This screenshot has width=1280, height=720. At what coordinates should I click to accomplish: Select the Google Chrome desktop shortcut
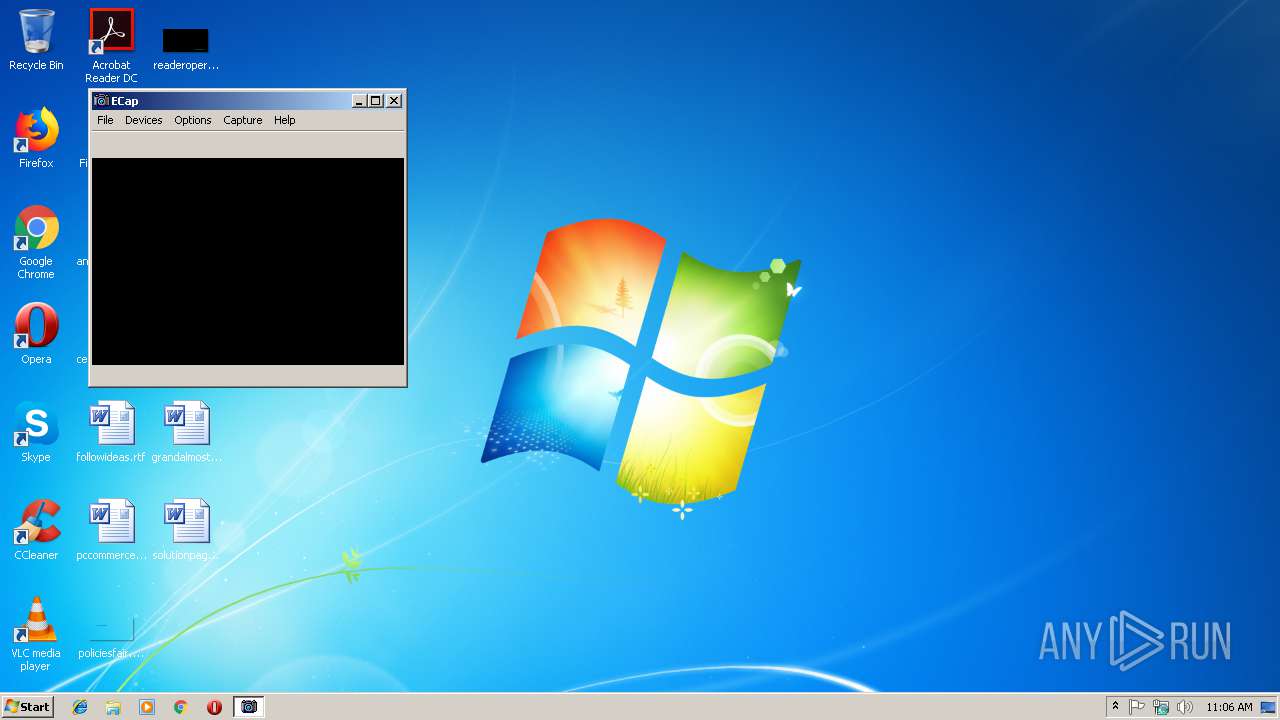coord(36,242)
